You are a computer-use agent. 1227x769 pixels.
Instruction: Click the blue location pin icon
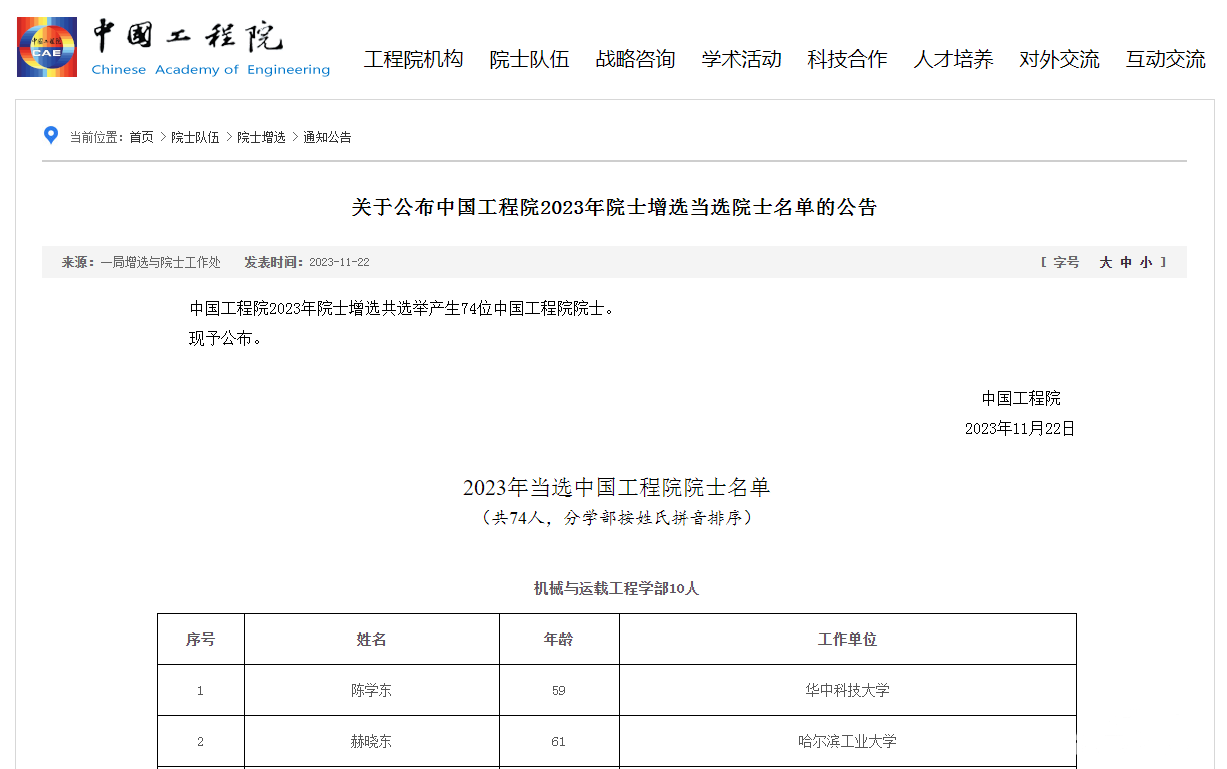point(51,135)
